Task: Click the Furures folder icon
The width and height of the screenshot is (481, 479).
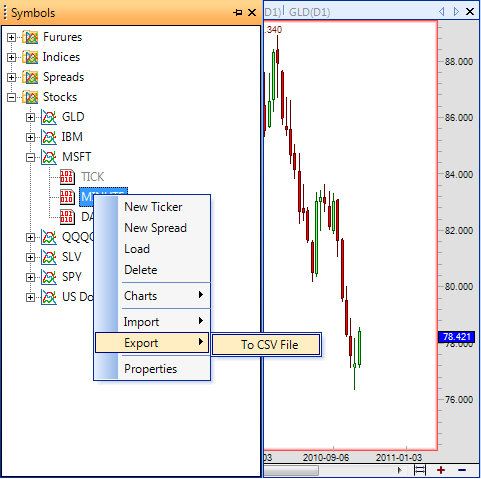Action: point(30,37)
